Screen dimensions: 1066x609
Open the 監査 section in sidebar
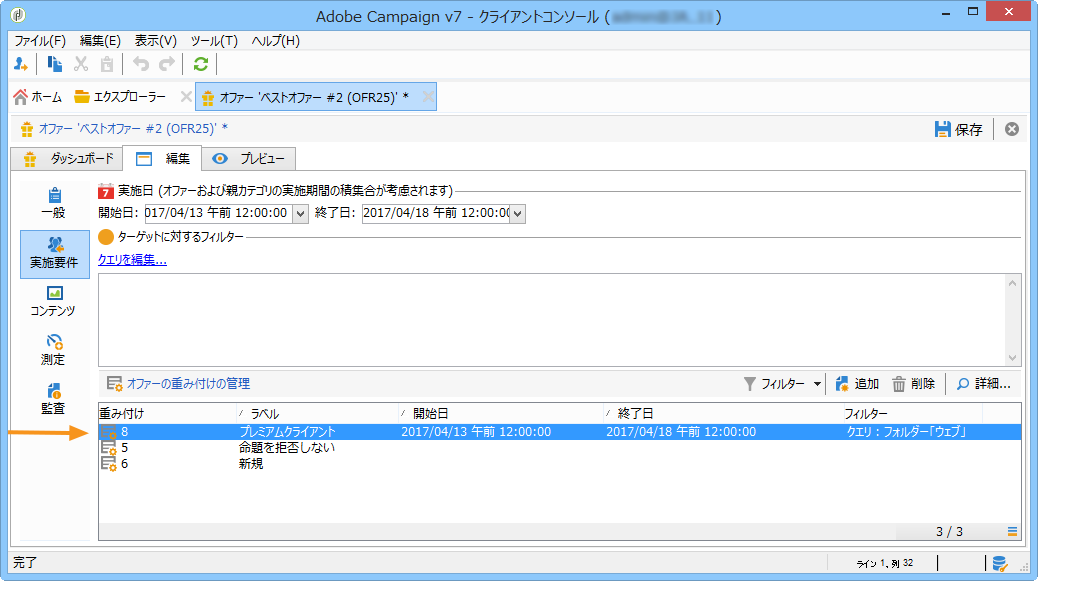[x=53, y=399]
